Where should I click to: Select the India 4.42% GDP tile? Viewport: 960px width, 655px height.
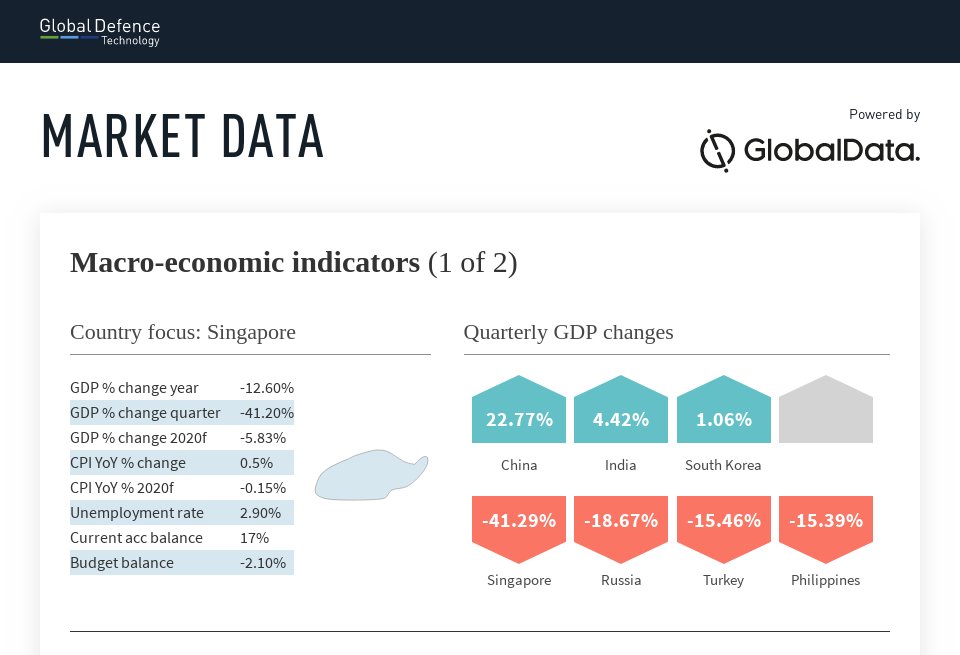pyautogui.click(x=621, y=409)
